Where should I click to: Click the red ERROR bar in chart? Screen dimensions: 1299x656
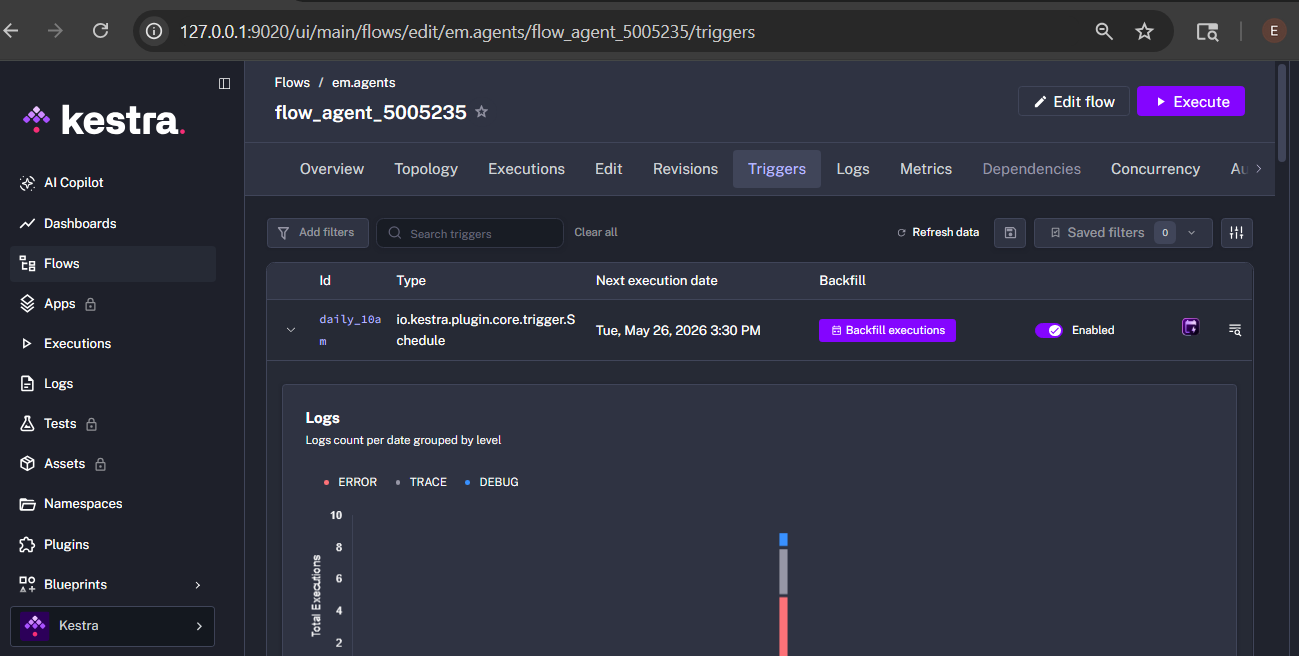point(784,626)
